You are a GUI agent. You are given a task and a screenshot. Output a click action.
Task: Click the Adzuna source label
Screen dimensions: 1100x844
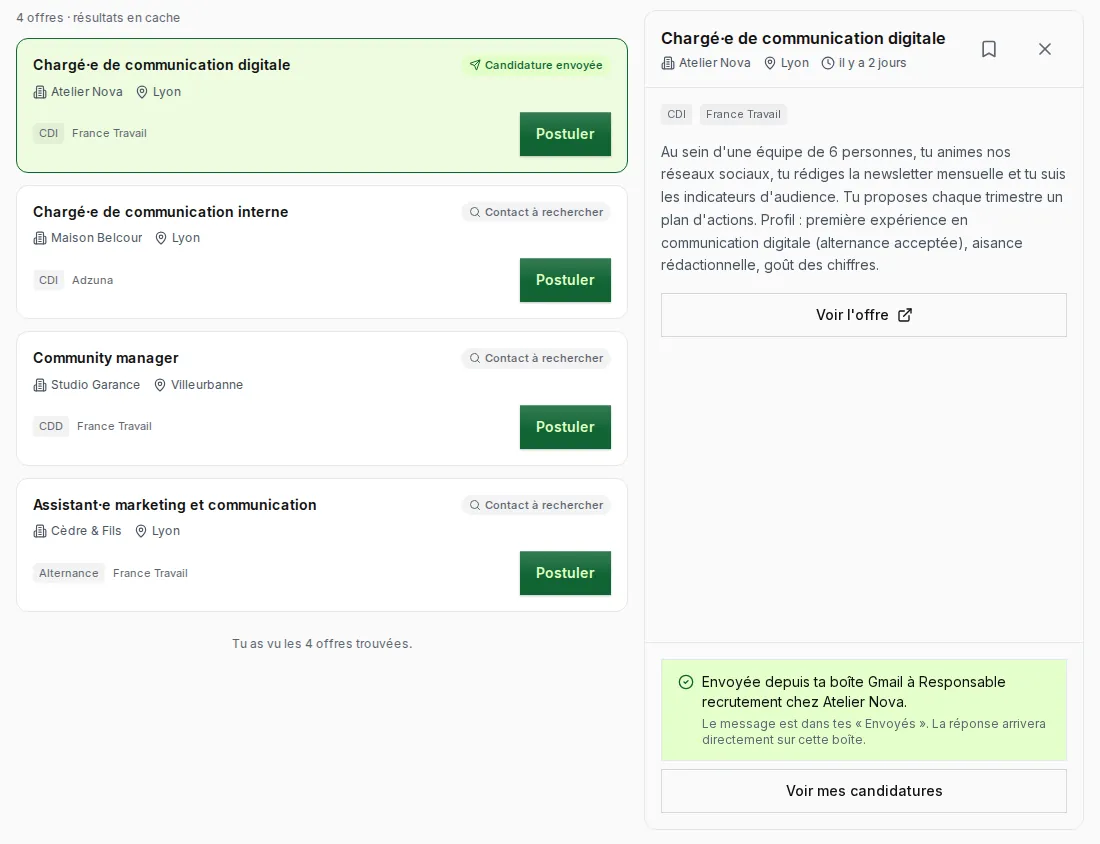point(93,280)
